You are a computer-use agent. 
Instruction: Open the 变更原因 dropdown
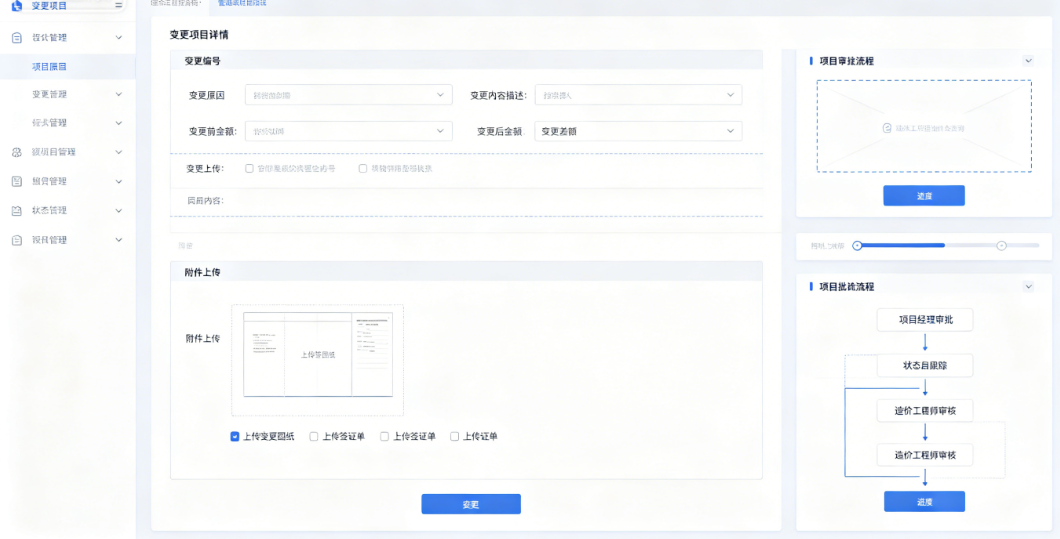[349, 95]
